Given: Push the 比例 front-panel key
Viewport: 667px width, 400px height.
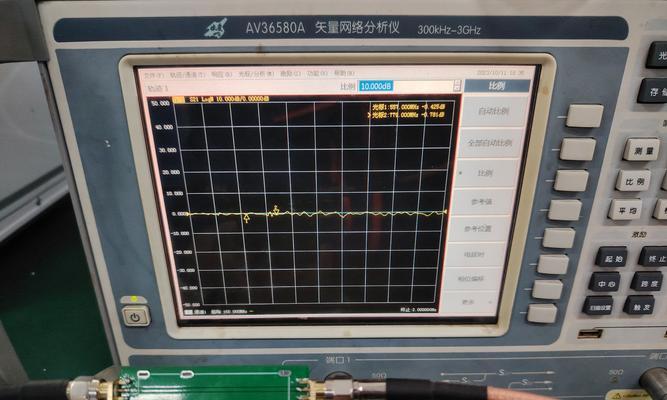Looking at the screenshot, I should coord(633,181).
